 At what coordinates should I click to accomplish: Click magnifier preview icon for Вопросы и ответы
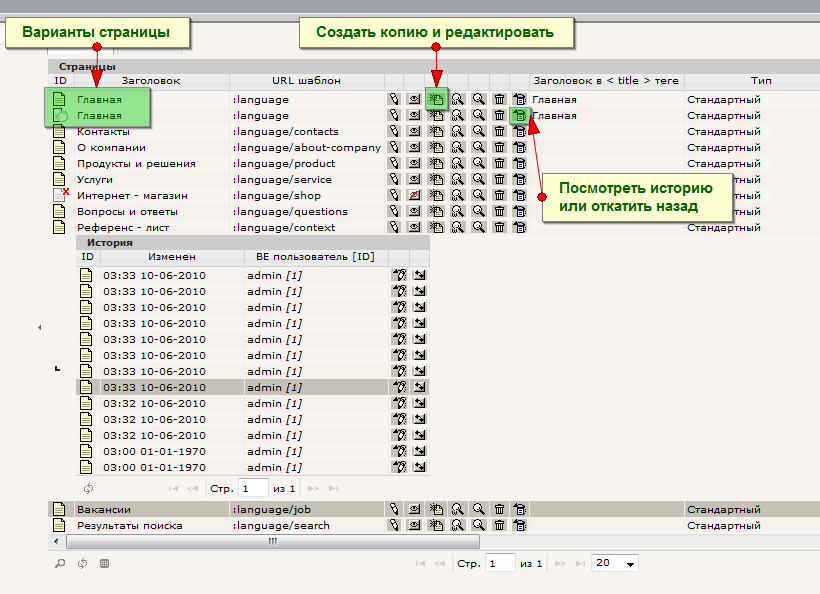coord(478,212)
